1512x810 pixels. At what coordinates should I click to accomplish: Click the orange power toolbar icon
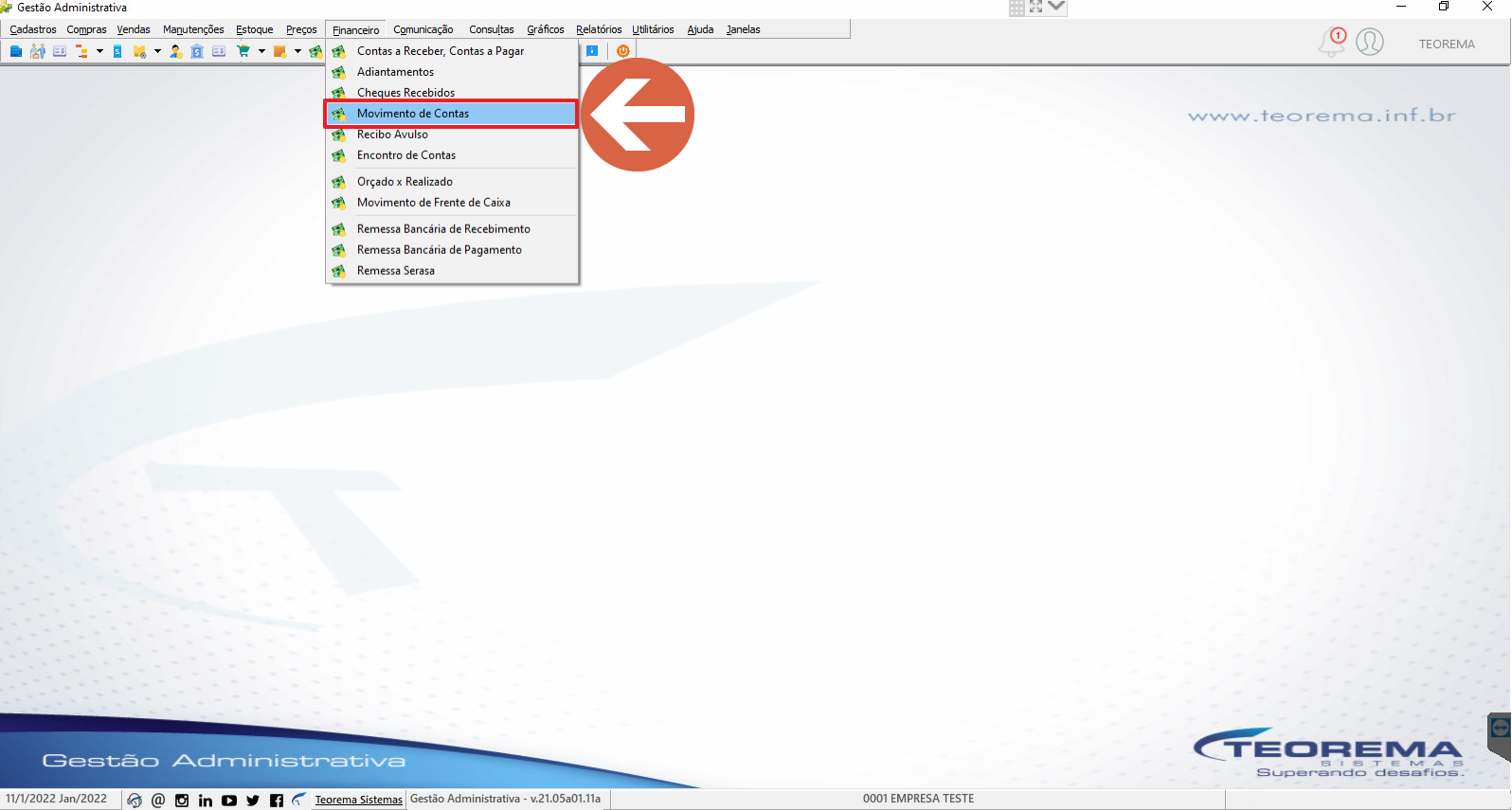click(x=622, y=51)
